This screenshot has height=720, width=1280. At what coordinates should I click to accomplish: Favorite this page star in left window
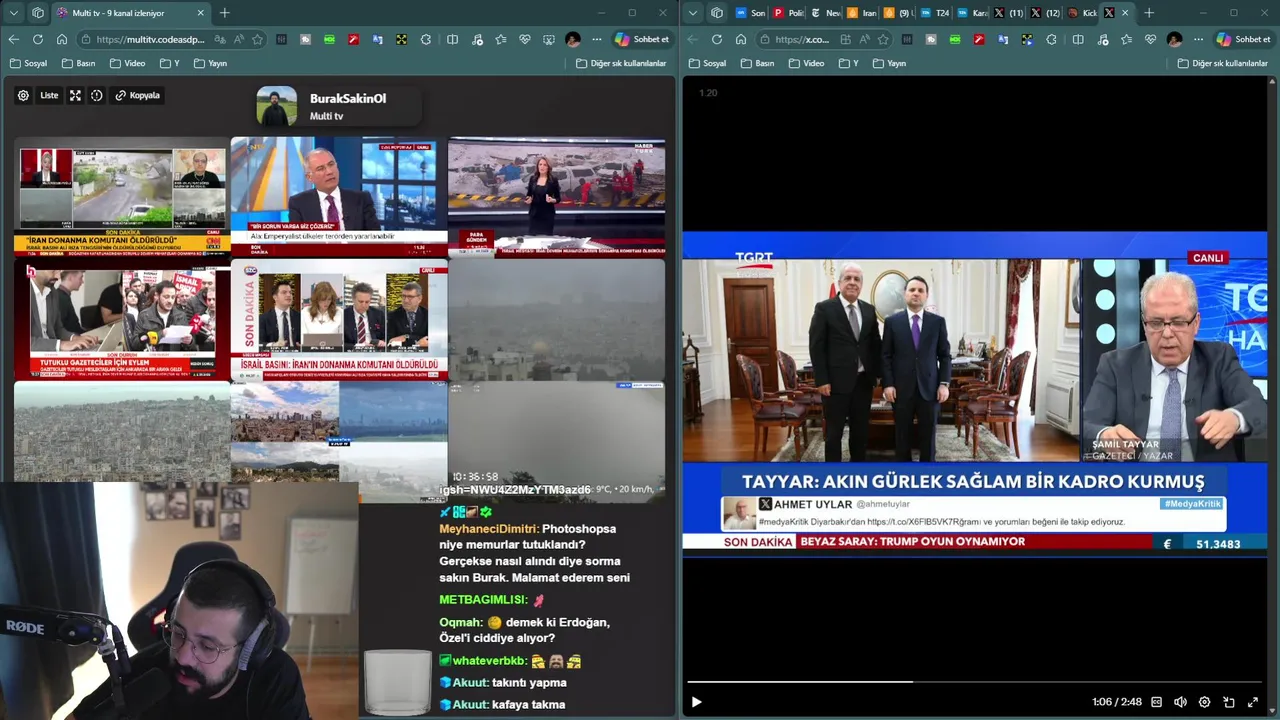258,39
